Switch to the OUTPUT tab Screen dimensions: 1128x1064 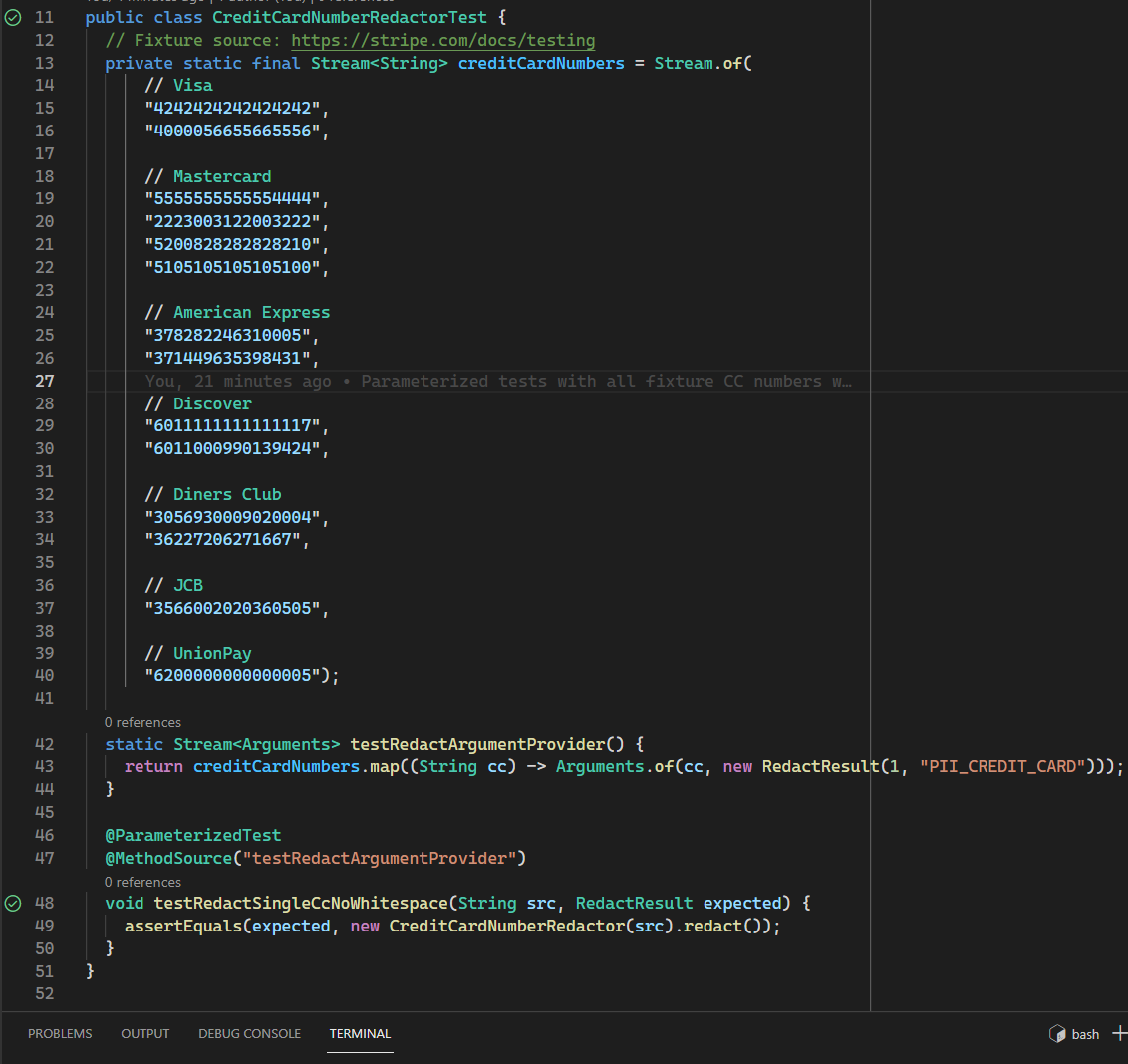tap(144, 1033)
